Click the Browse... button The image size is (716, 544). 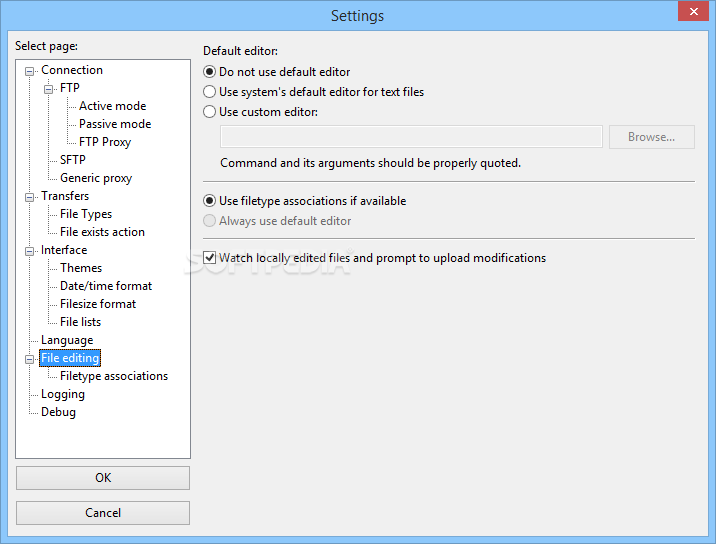tap(652, 137)
